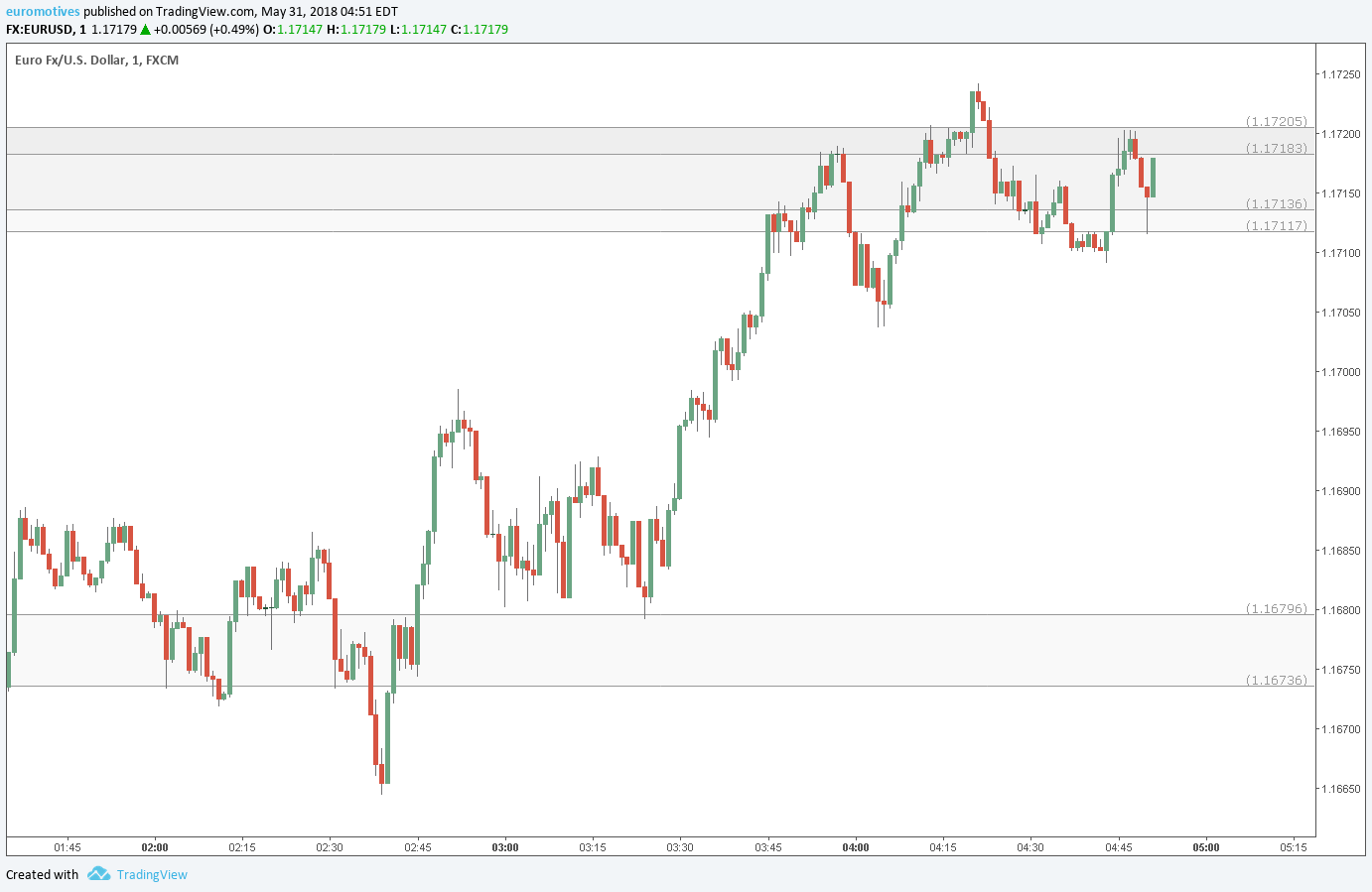Click the 1.16650 price axis tick

point(1340,789)
